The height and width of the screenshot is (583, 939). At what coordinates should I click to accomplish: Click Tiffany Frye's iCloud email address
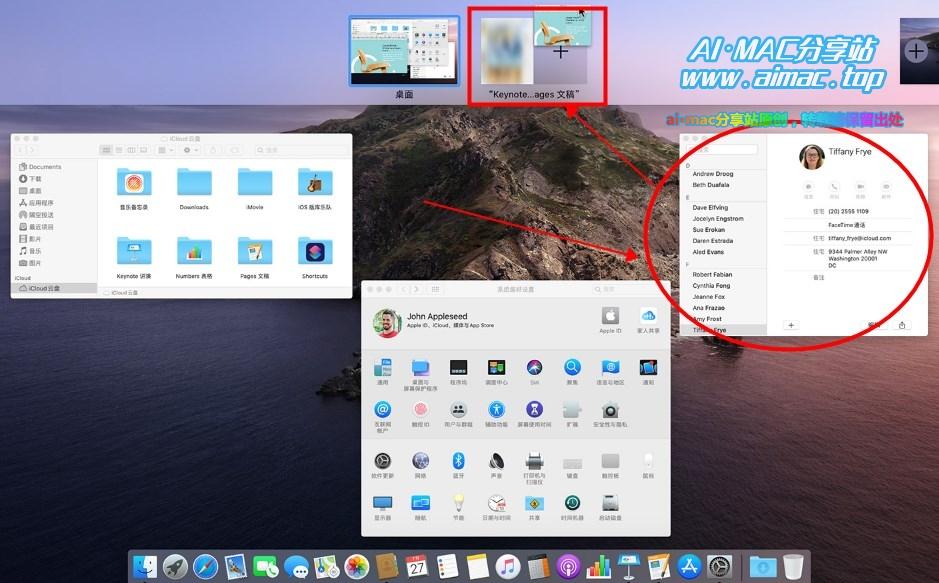(859, 238)
